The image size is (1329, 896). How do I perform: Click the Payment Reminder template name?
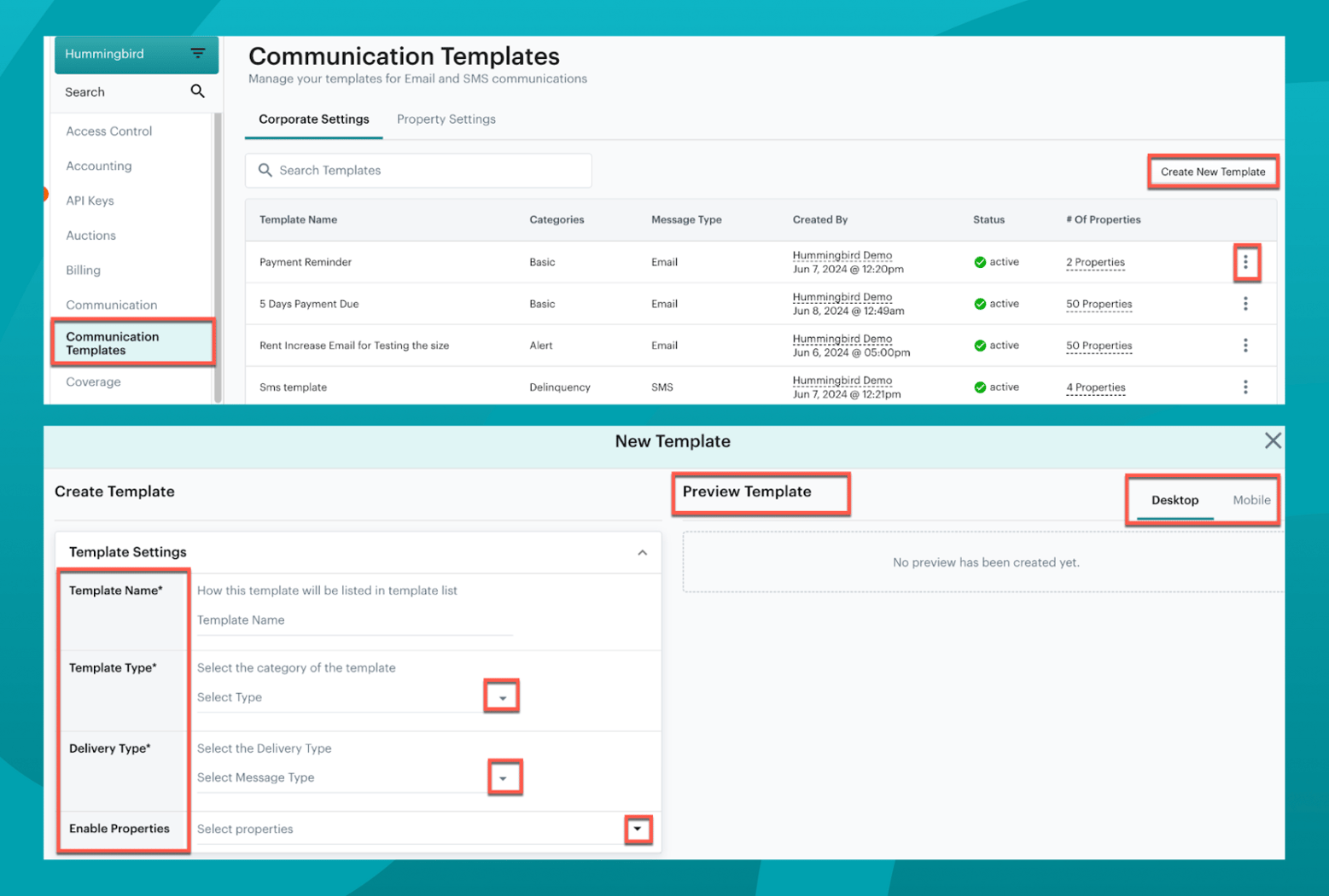pyautogui.click(x=306, y=262)
